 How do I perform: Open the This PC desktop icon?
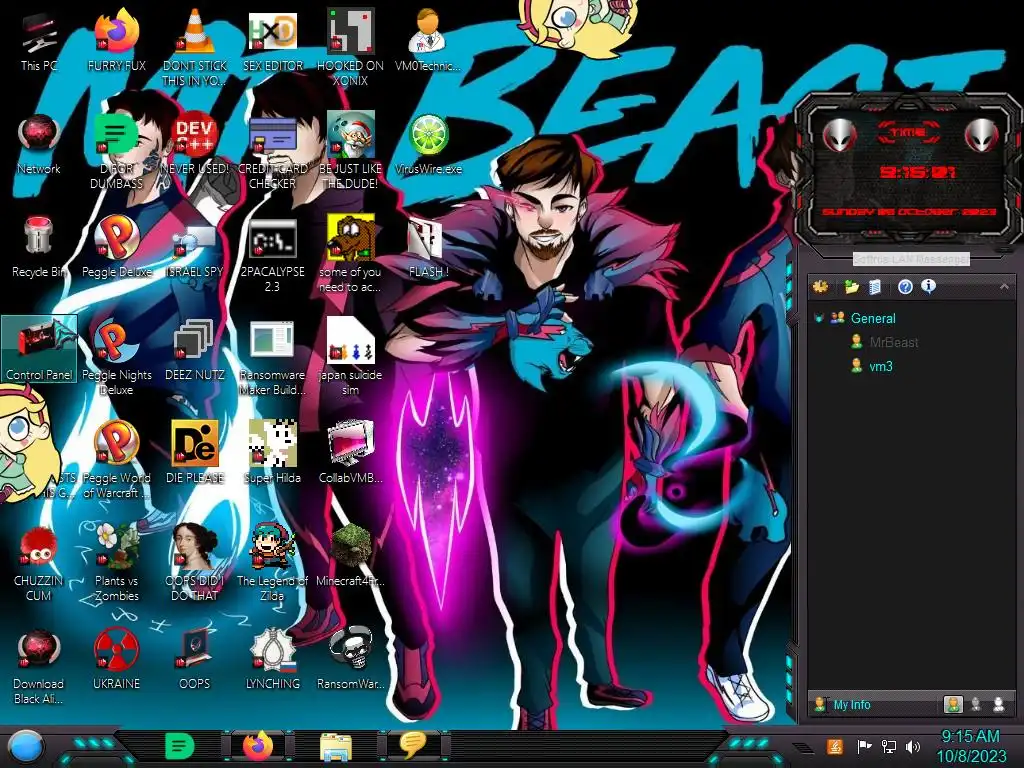(x=39, y=40)
